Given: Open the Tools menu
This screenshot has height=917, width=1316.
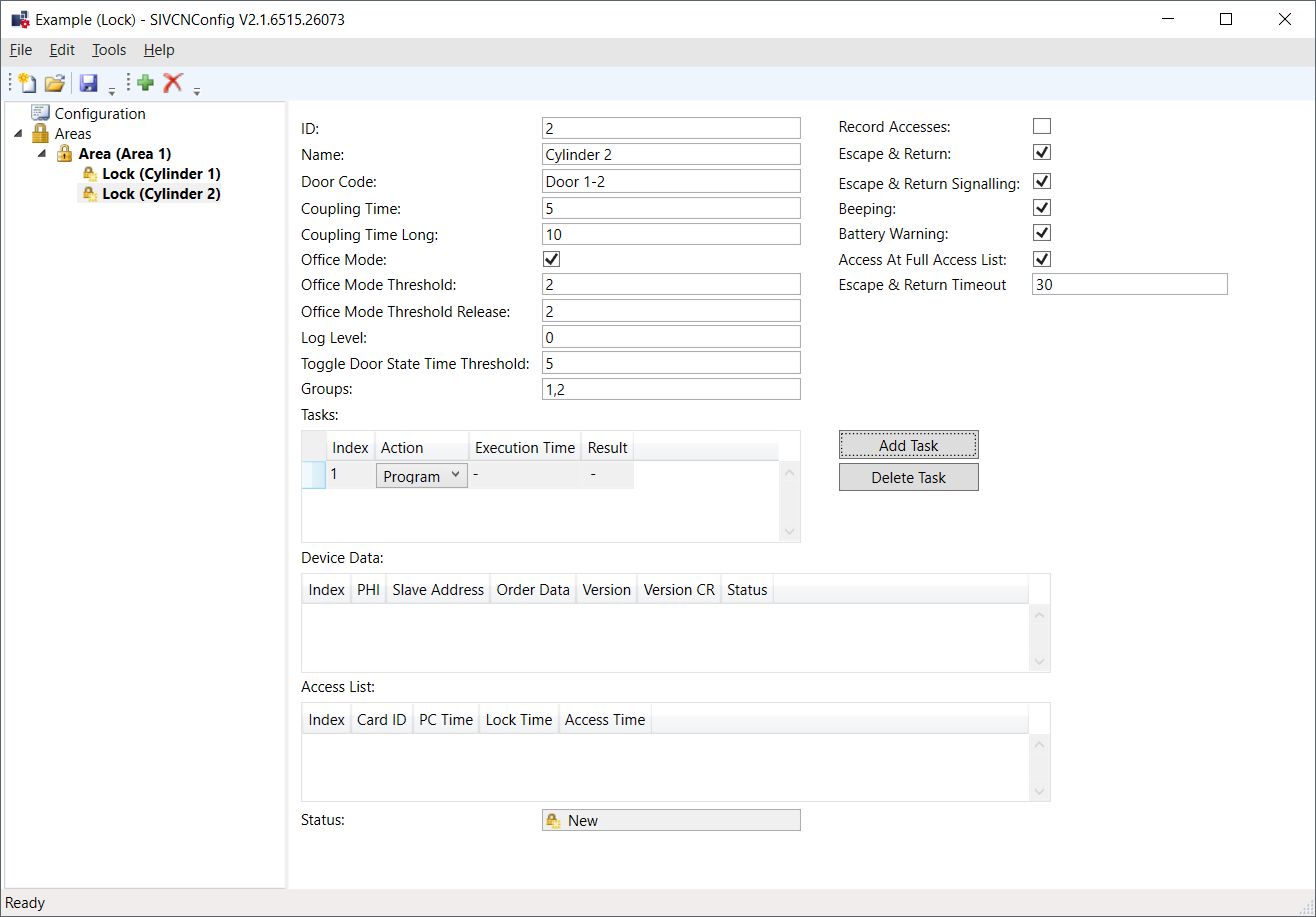Looking at the screenshot, I should tap(109, 50).
